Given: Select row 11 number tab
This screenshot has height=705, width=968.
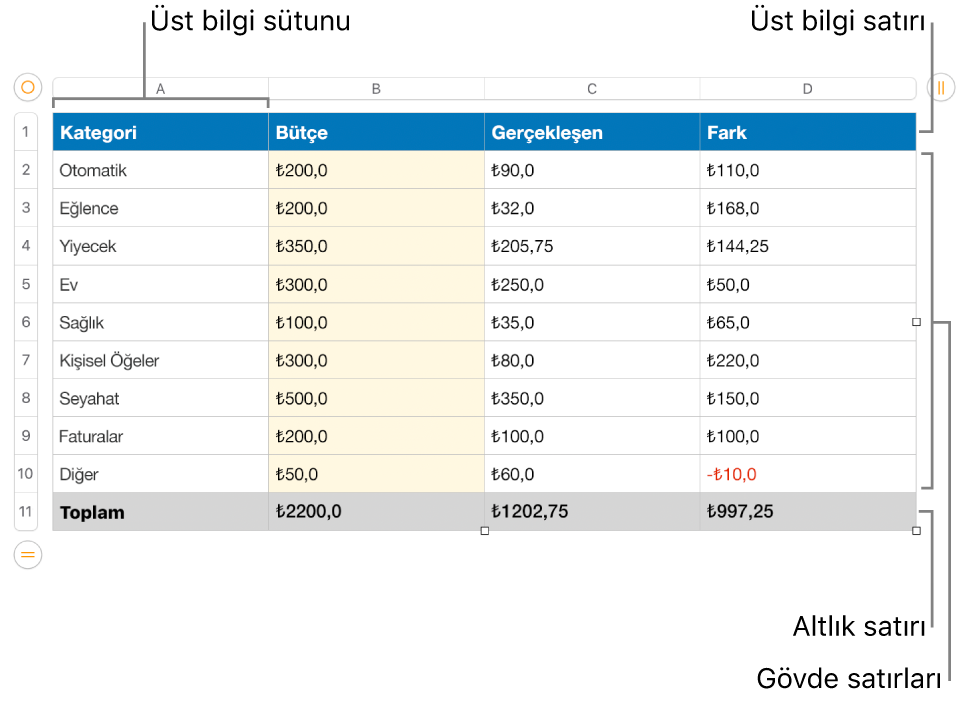Looking at the screenshot, I should (26, 511).
